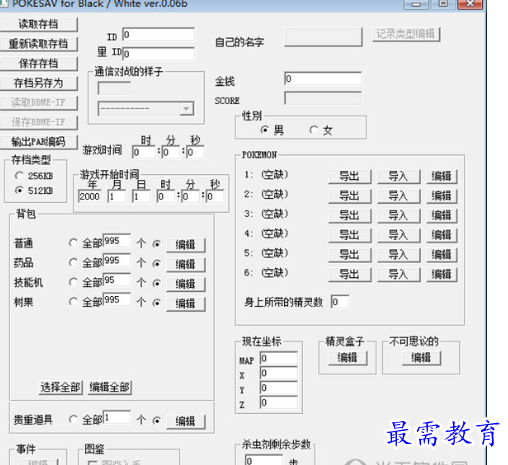Select 256KB save type
The image size is (508, 465).
click(x=19, y=176)
